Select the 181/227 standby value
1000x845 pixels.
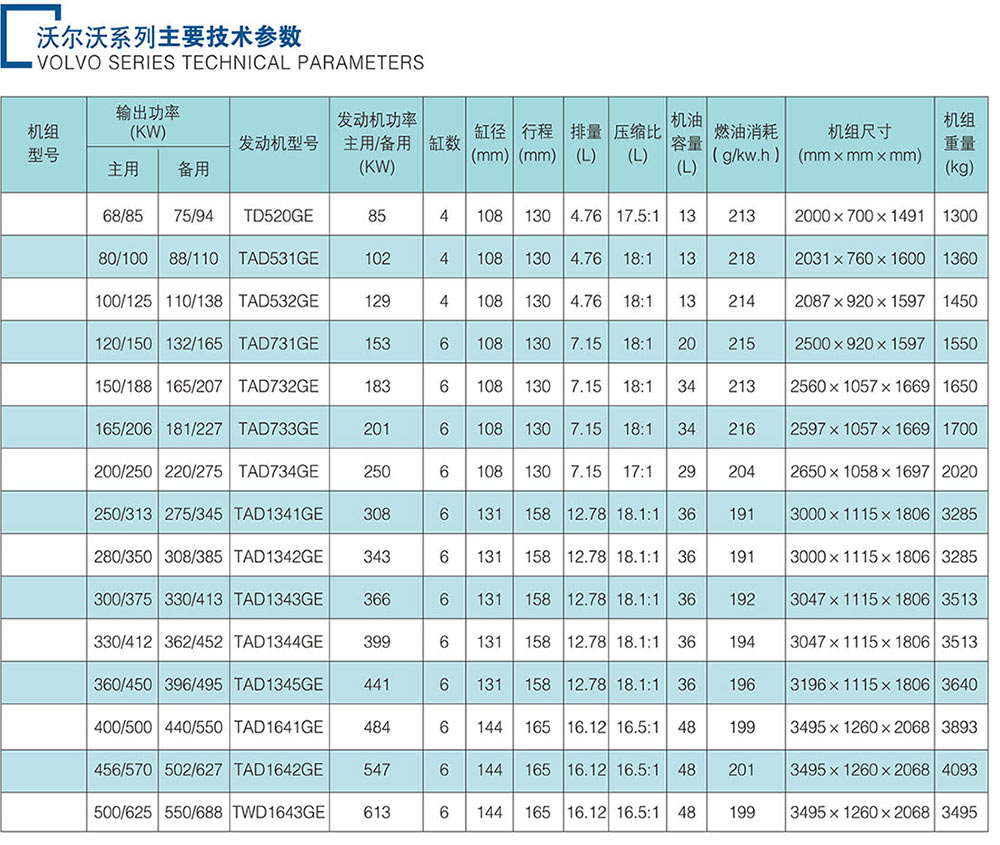tap(194, 429)
